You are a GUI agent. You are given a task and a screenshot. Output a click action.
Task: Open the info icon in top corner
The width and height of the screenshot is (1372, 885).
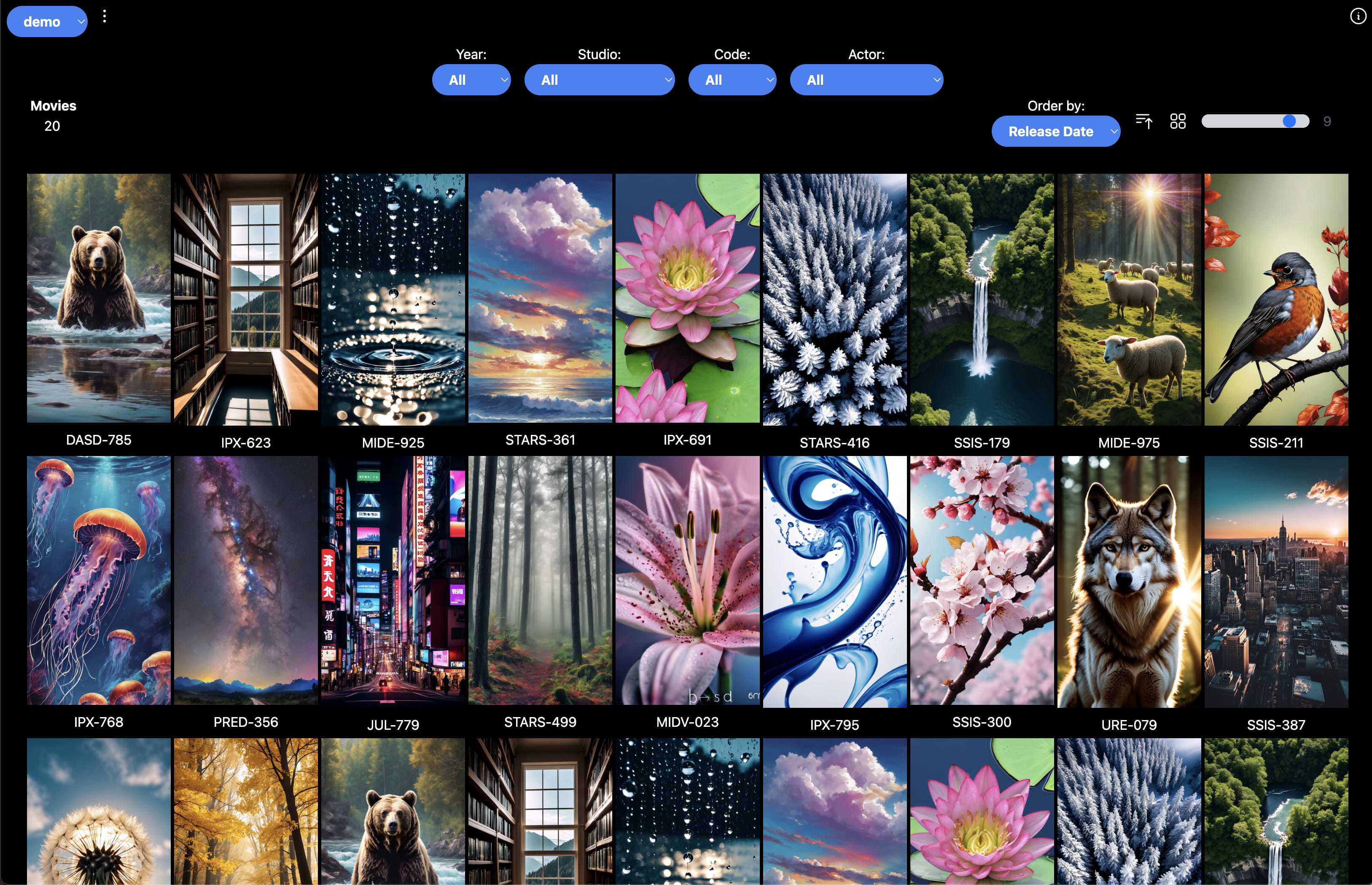tap(1358, 16)
